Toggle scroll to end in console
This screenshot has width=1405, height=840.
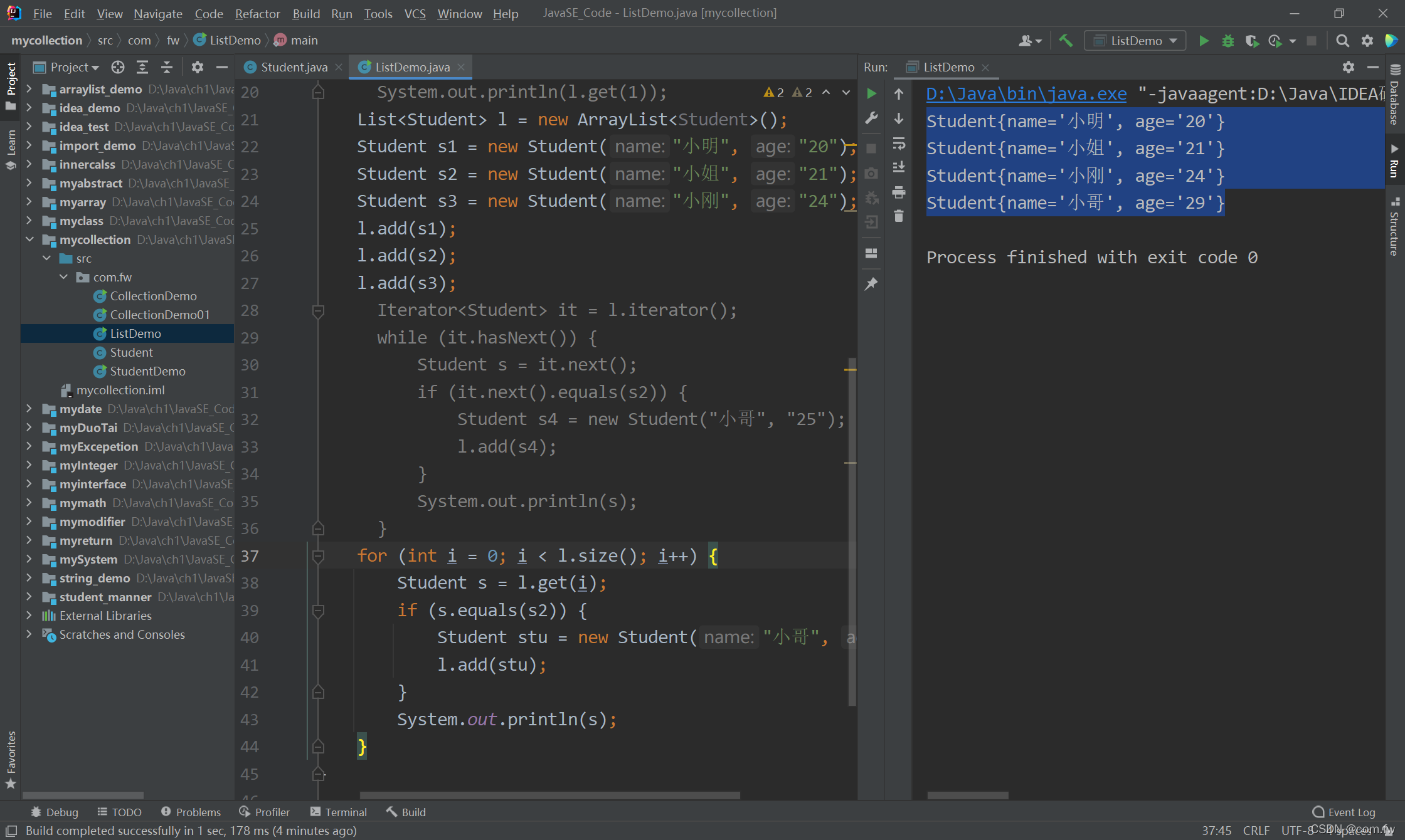point(899,167)
